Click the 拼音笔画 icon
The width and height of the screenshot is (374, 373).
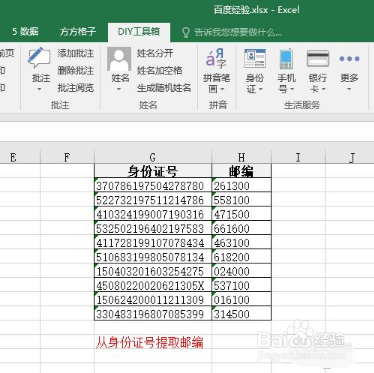coord(216,58)
